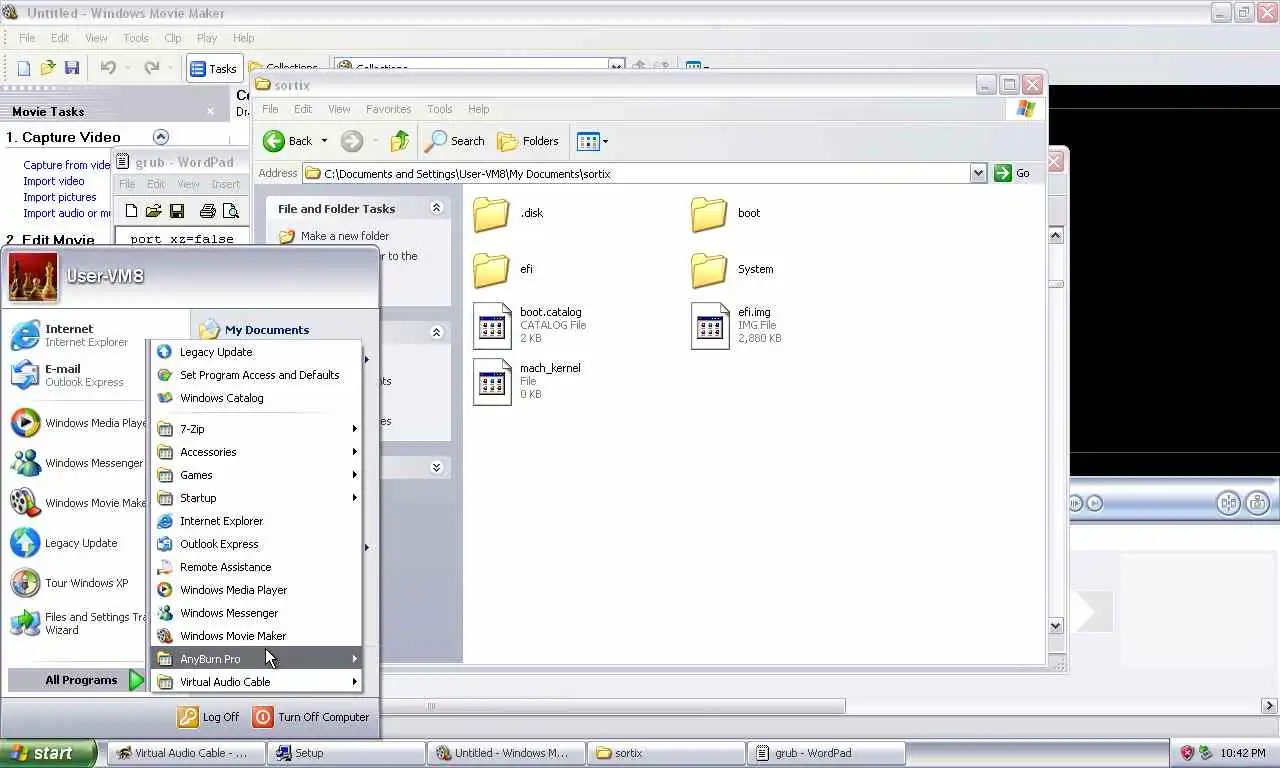
Task: Click E-mail Outlook Express in Start menu
Action: point(78,375)
